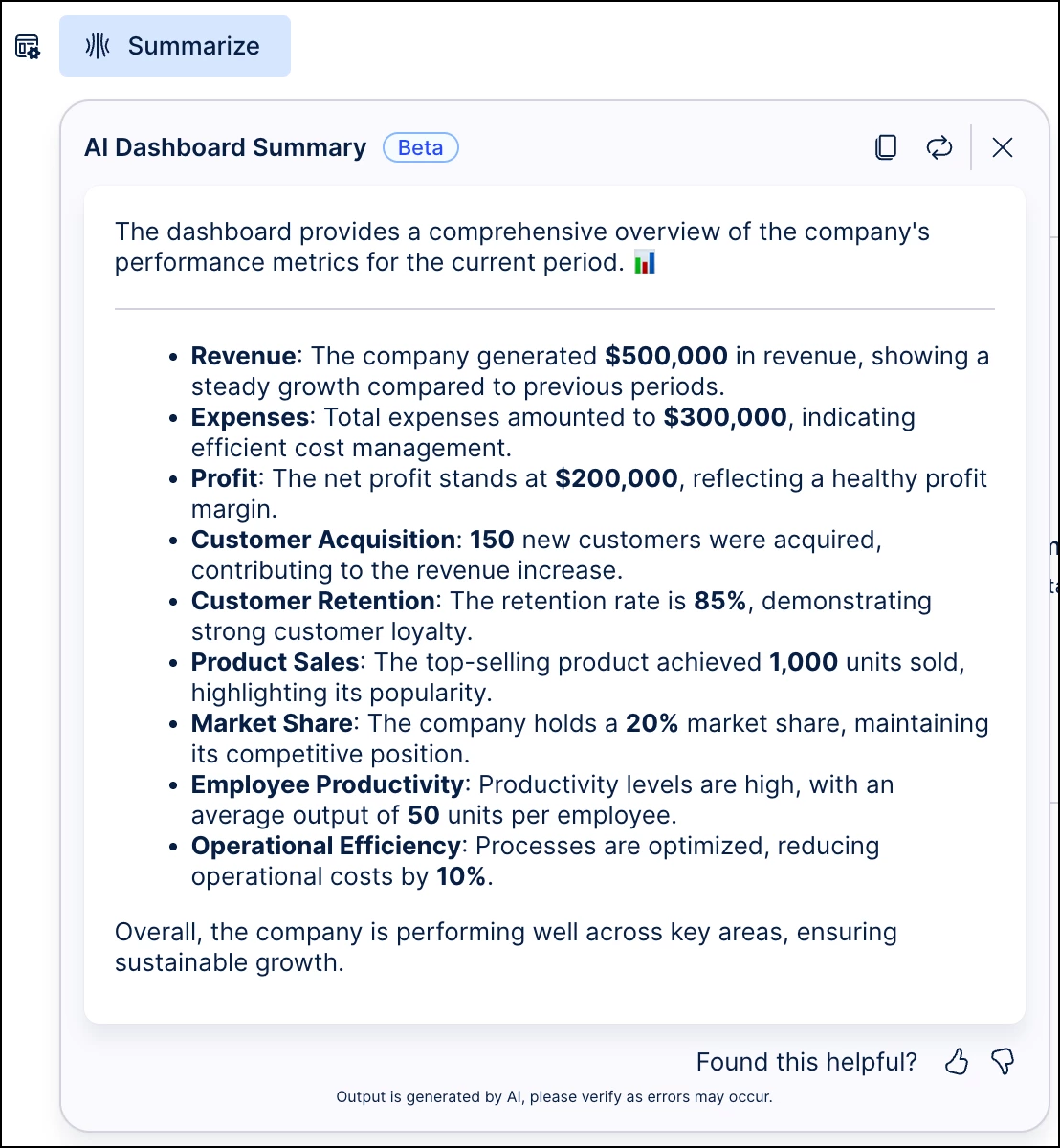Click the bold Profit label
Image resolution: width=1060 pixels, height=1148 pixels.
tap(225, 478)
